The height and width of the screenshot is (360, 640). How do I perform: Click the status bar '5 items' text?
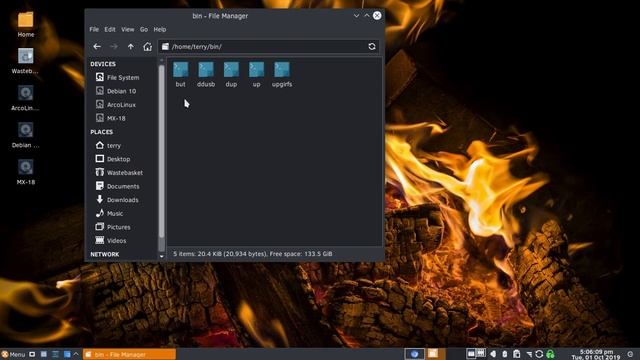(252, 254)
